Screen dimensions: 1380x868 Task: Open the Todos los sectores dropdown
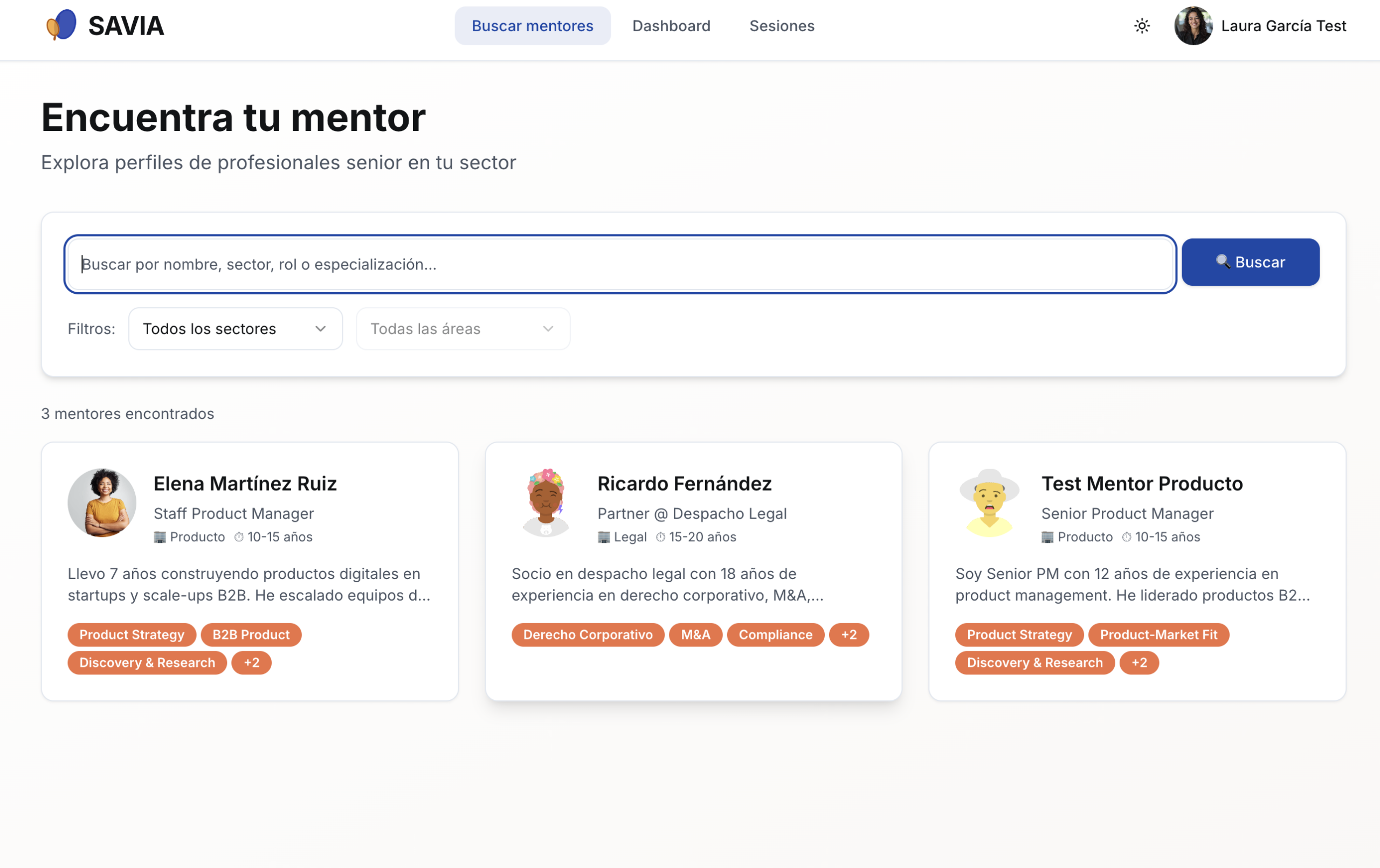(235, 328)
